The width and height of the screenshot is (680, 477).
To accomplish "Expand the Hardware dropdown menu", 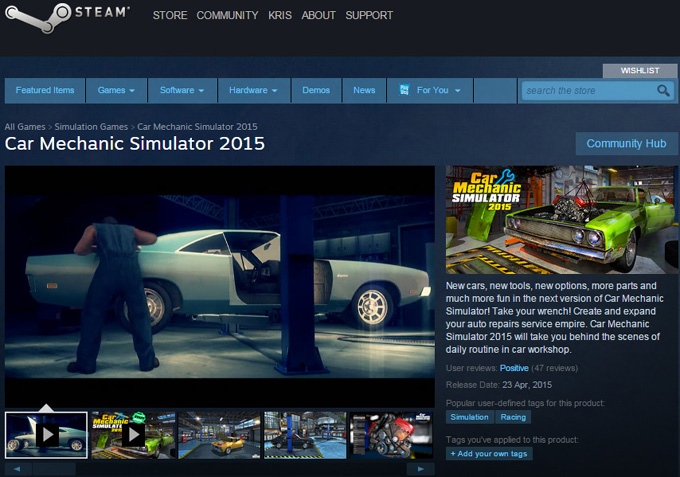I will 253,90.
